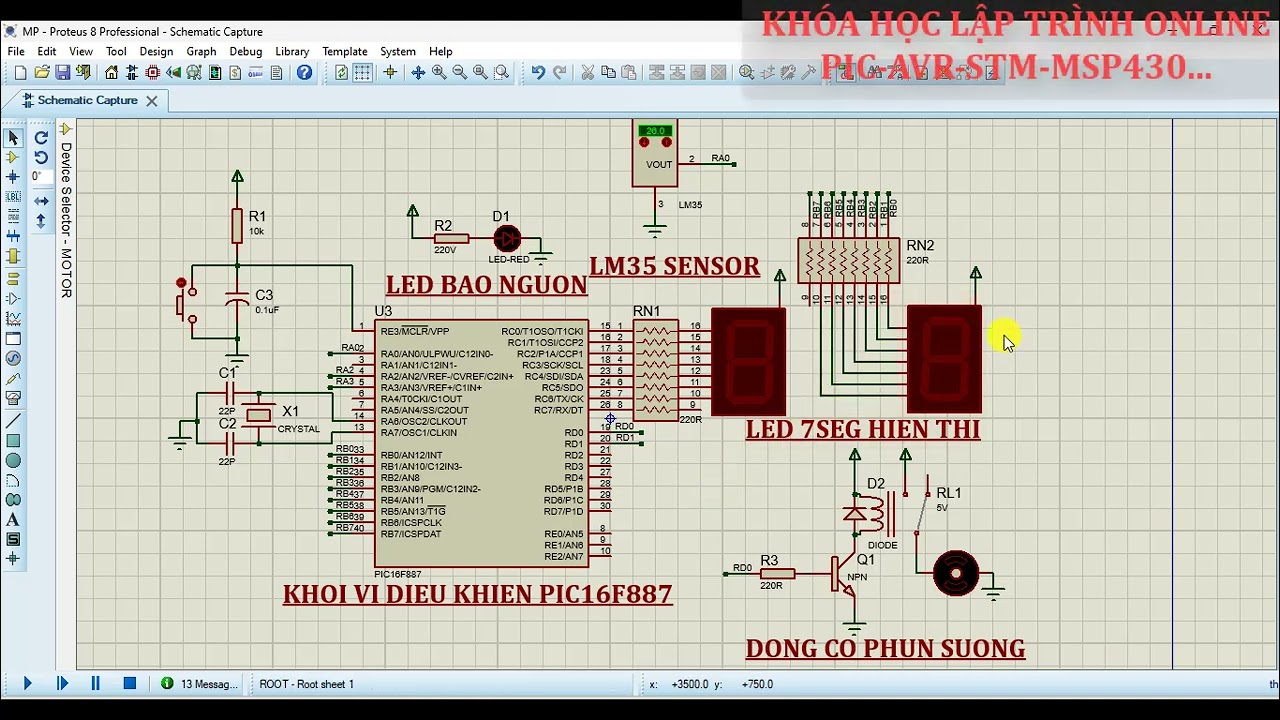Choose the 2D Symbols mode tool
Screen dimensions: 1280x720
[x=13, y=540]
